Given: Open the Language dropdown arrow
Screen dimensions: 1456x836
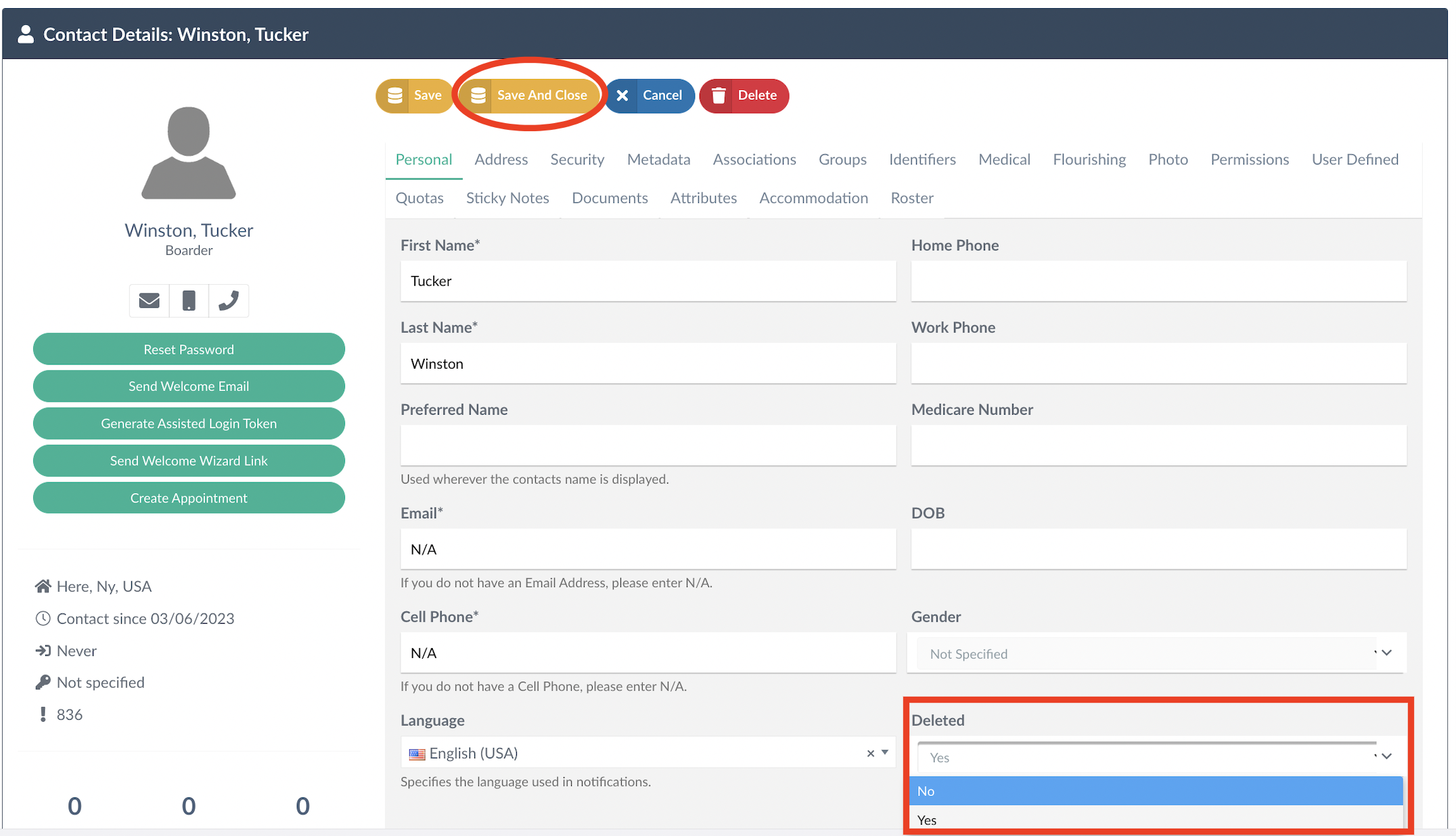Looking at the screenshot, I should (885, 752).
